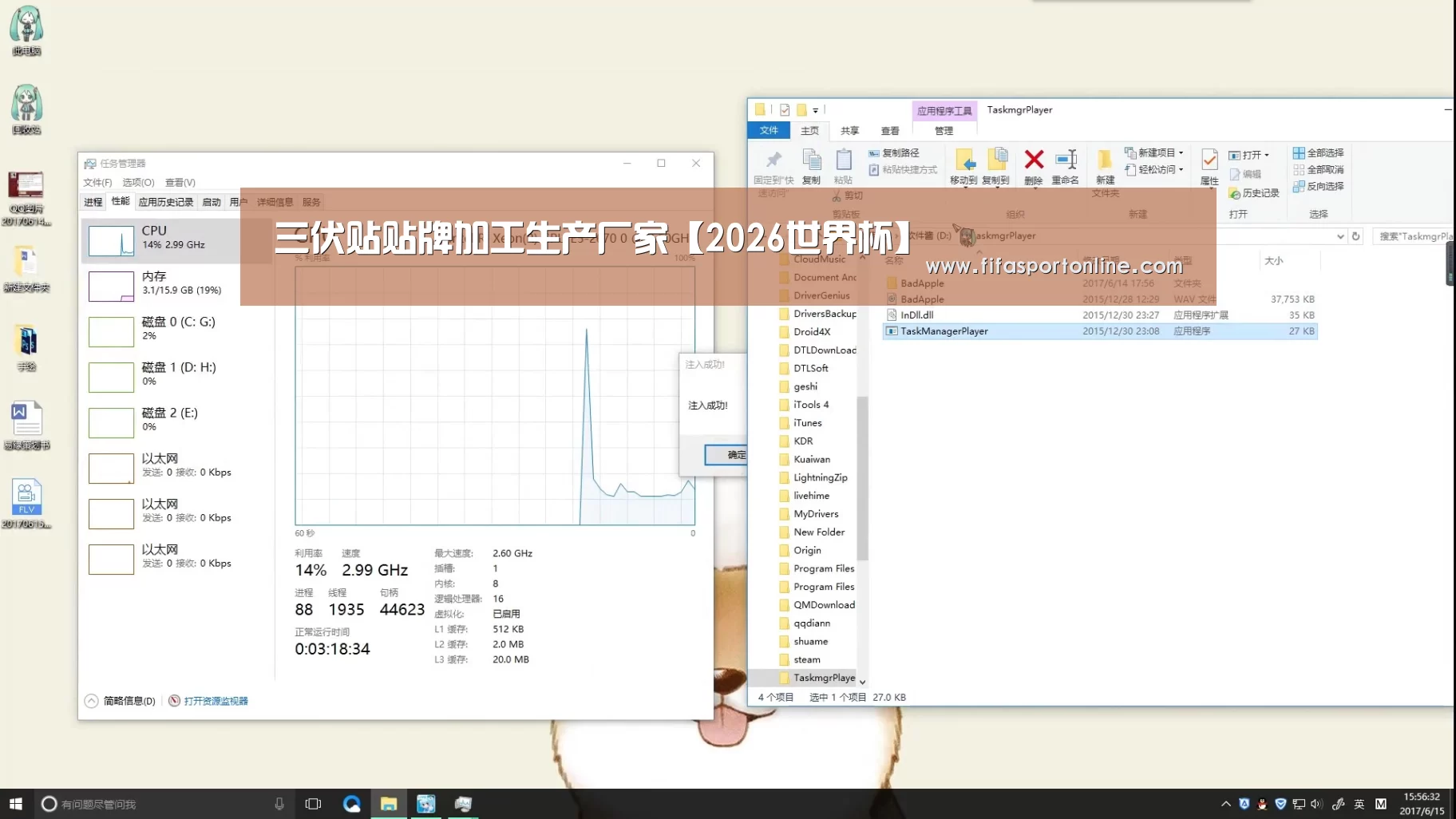Select 内存 in the performance sidebar
The height and width of the screenshot is (819, 1456).
point(176,284)
